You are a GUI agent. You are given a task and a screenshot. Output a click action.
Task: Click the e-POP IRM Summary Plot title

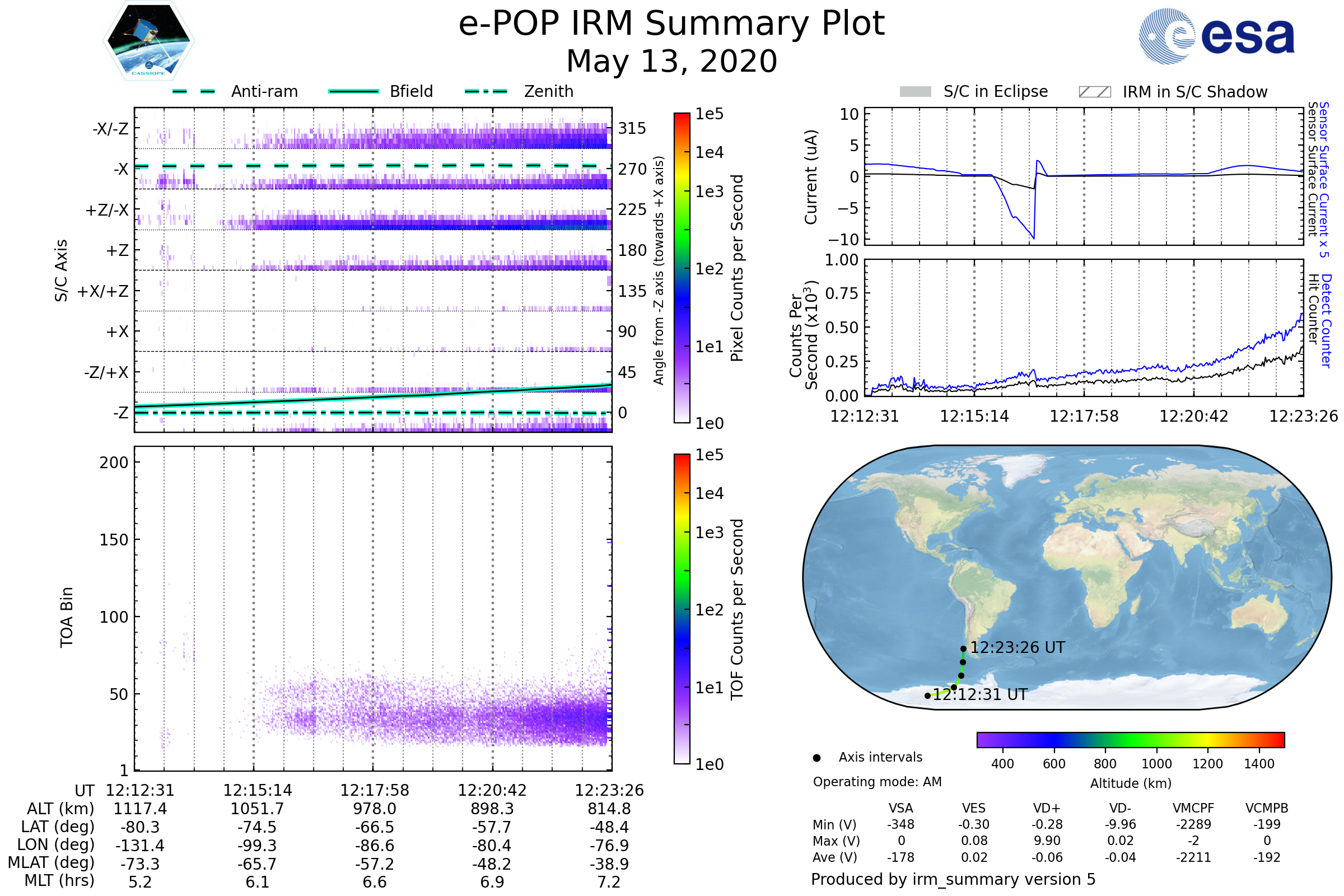(x=671, y=24)
